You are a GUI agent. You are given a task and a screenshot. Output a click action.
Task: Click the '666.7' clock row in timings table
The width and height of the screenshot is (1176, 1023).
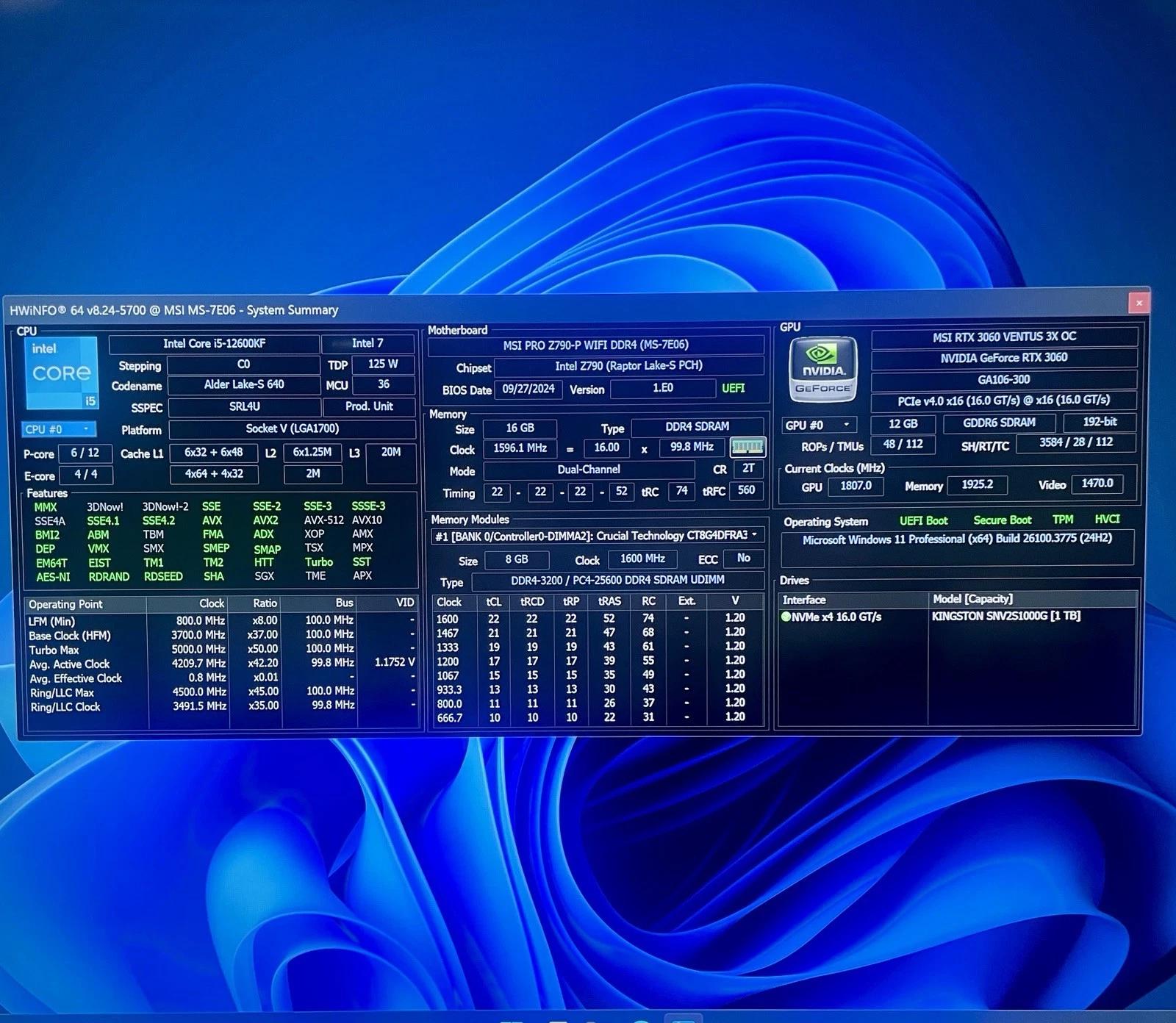click(597, 717)
